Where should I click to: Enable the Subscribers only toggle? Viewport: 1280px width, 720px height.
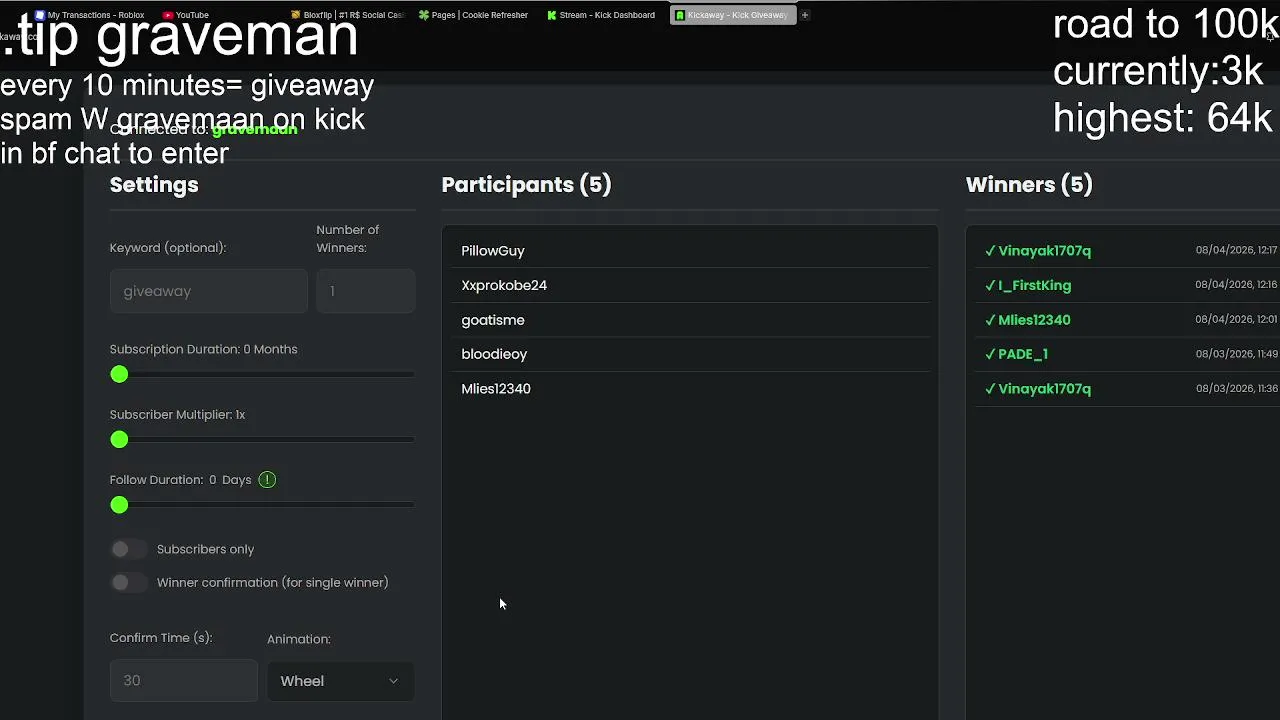[128, 549]
